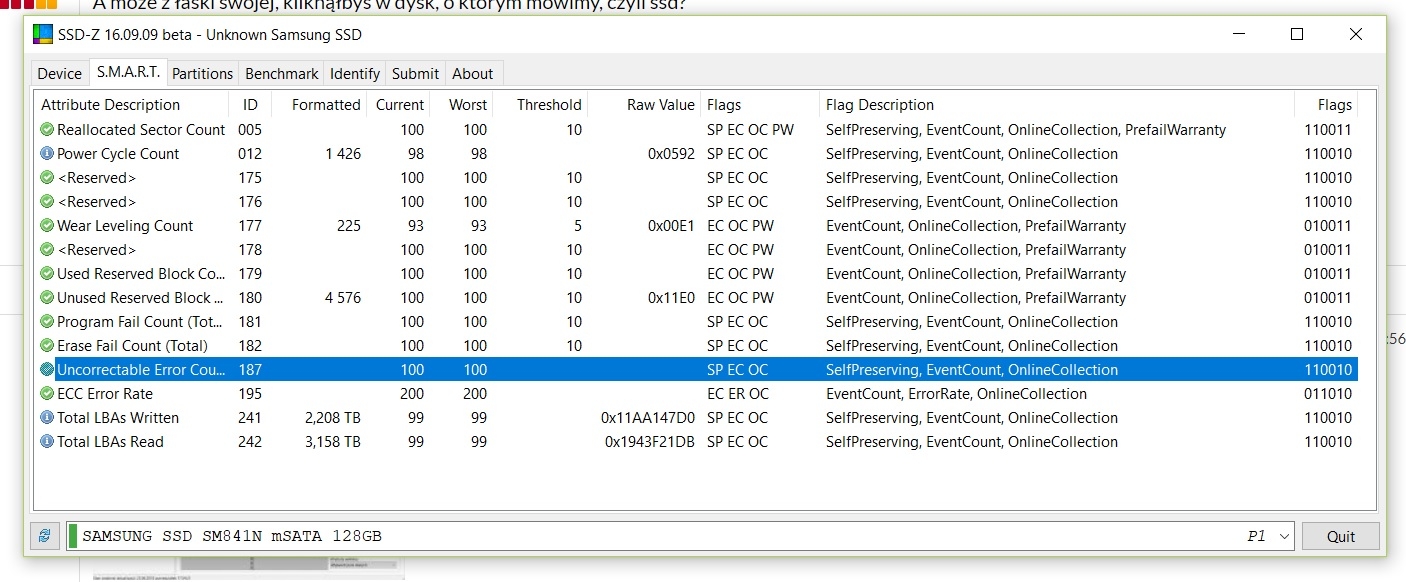
Task: Select the Wear Leveling Count row text
Action: 125,226
